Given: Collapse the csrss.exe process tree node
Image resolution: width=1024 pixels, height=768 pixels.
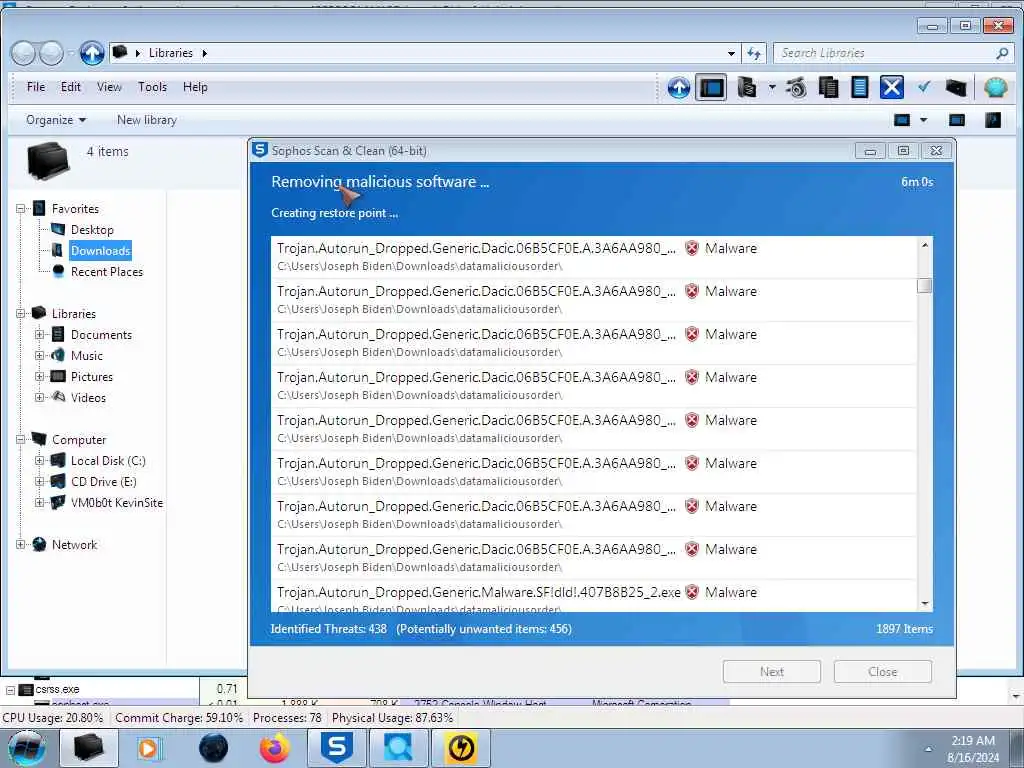Looking at the screenshot, I should (x=10, y=690).
